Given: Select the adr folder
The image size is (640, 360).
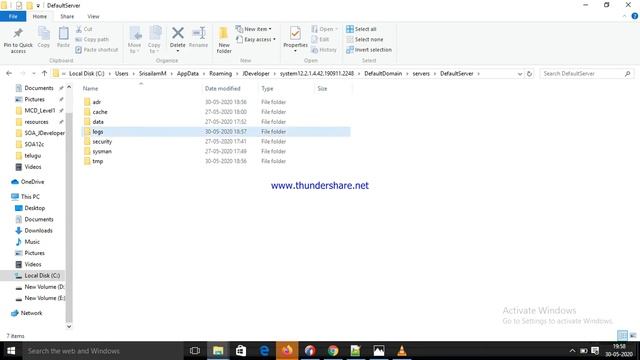Looking at the screenshot, I should [x=97, y=102].
